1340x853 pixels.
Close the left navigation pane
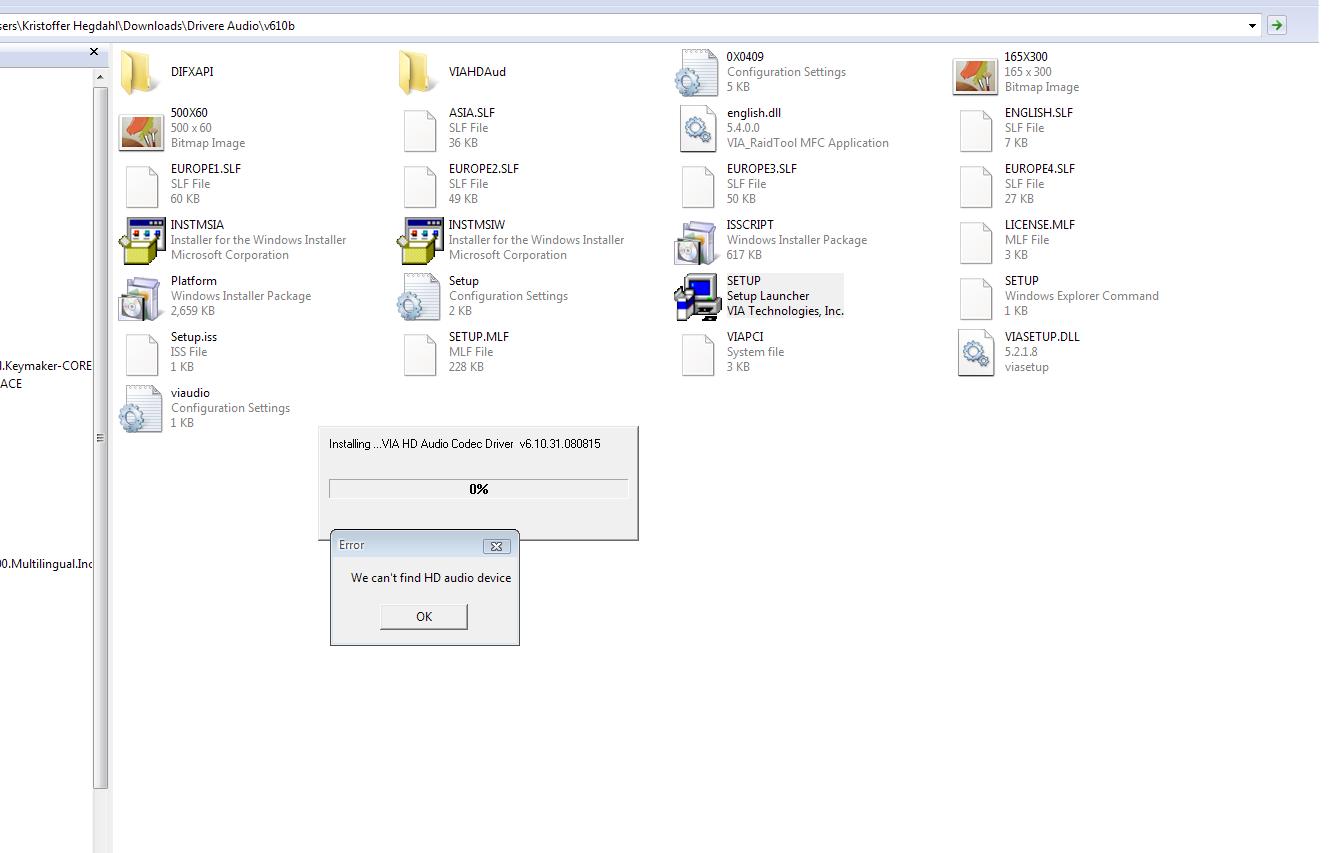[94, 52]
